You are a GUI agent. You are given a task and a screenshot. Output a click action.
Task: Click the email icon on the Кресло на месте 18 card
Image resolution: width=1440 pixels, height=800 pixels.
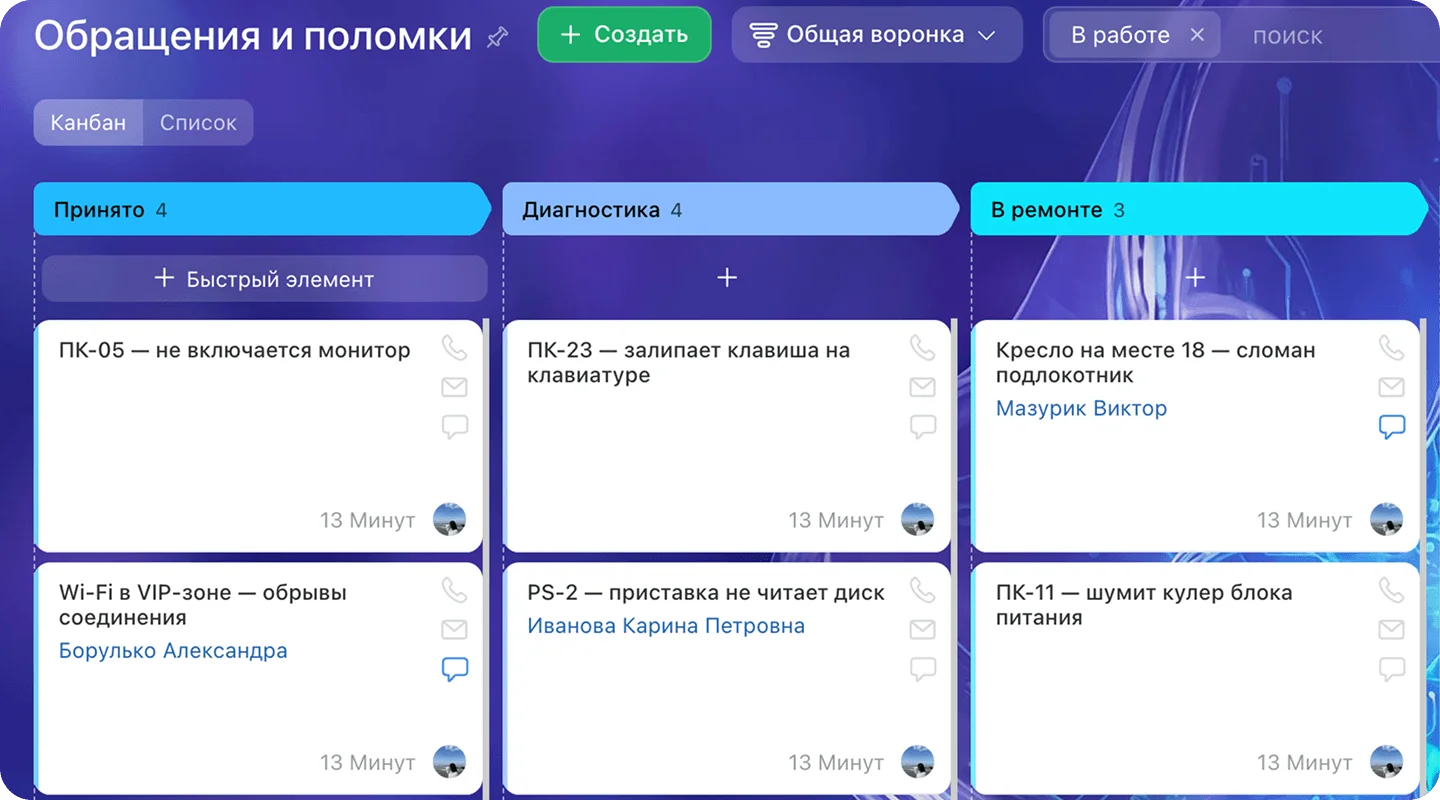pyautogui.click(x=1391, y=387)
